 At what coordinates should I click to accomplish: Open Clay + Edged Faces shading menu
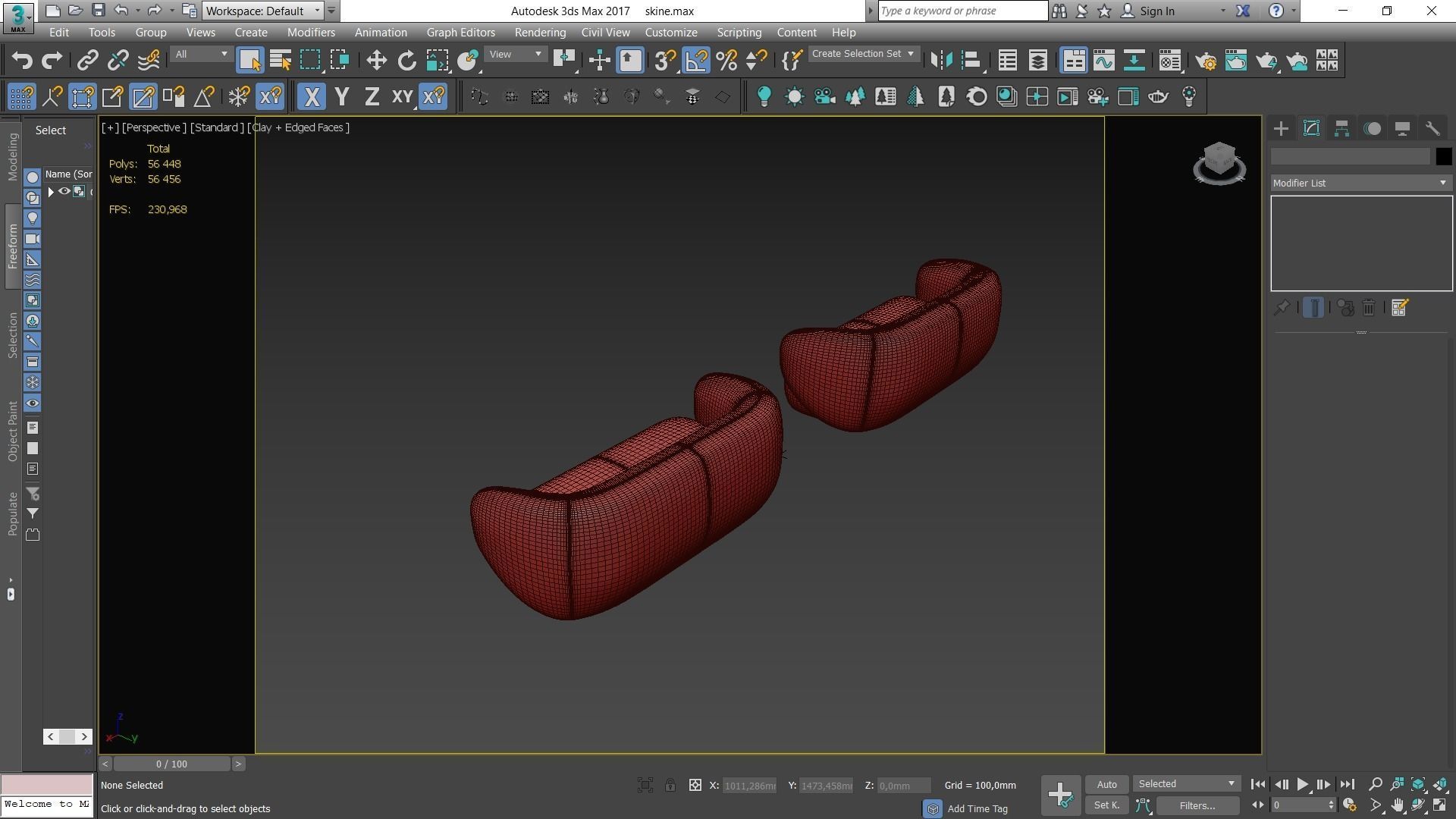click(299, 127)
